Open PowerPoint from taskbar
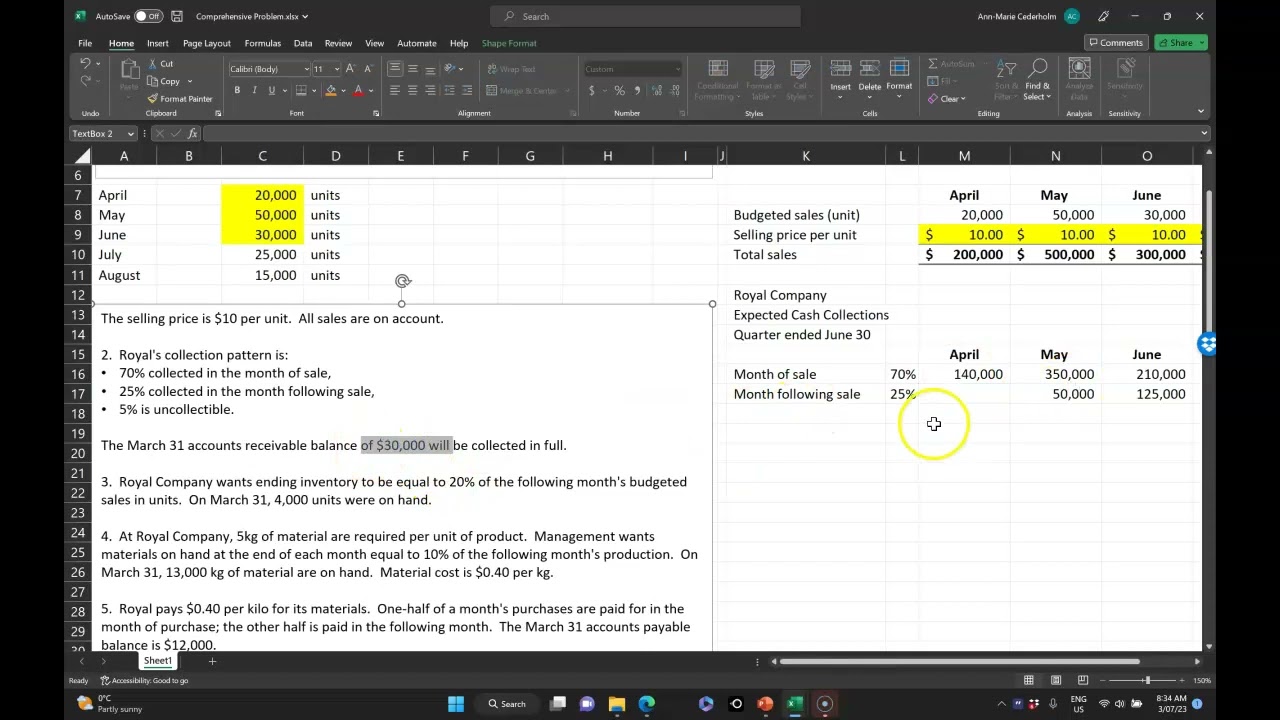 coord(765,704)
